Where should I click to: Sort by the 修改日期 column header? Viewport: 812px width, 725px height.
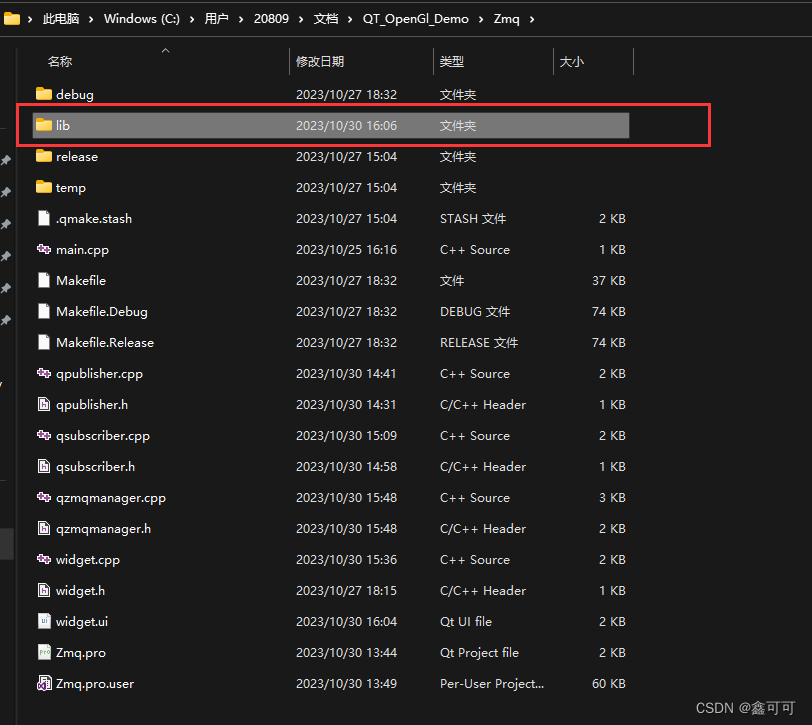[320, 62]
